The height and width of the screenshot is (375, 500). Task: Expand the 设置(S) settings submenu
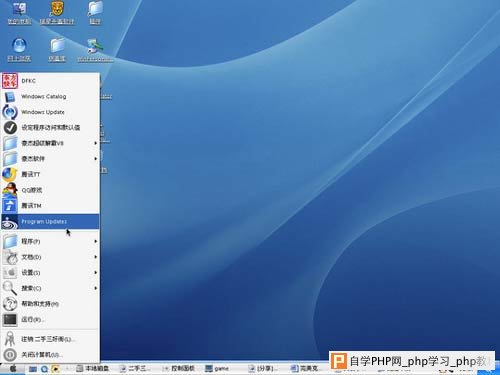50,273
